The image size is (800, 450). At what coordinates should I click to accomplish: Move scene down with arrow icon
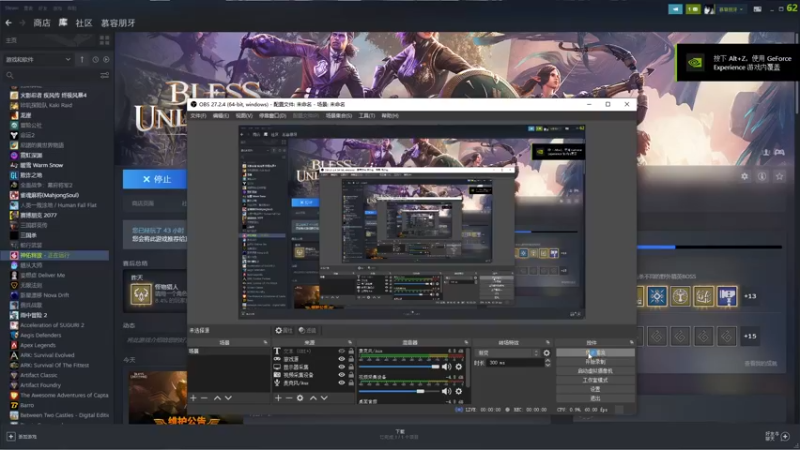coord(228,398)
